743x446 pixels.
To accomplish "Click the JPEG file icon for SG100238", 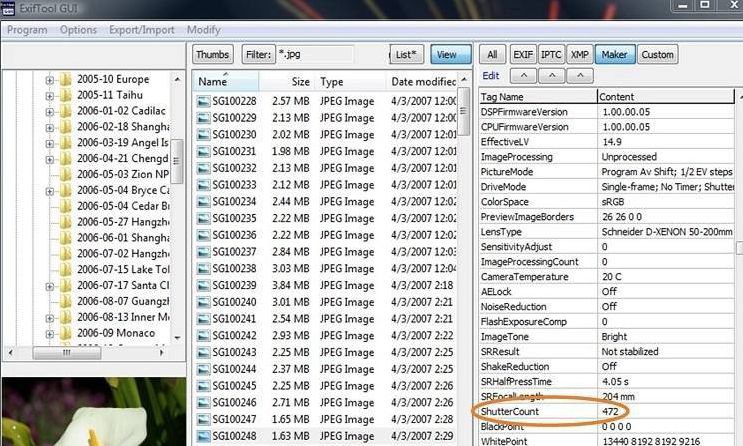I will click(x=203, y=269).
